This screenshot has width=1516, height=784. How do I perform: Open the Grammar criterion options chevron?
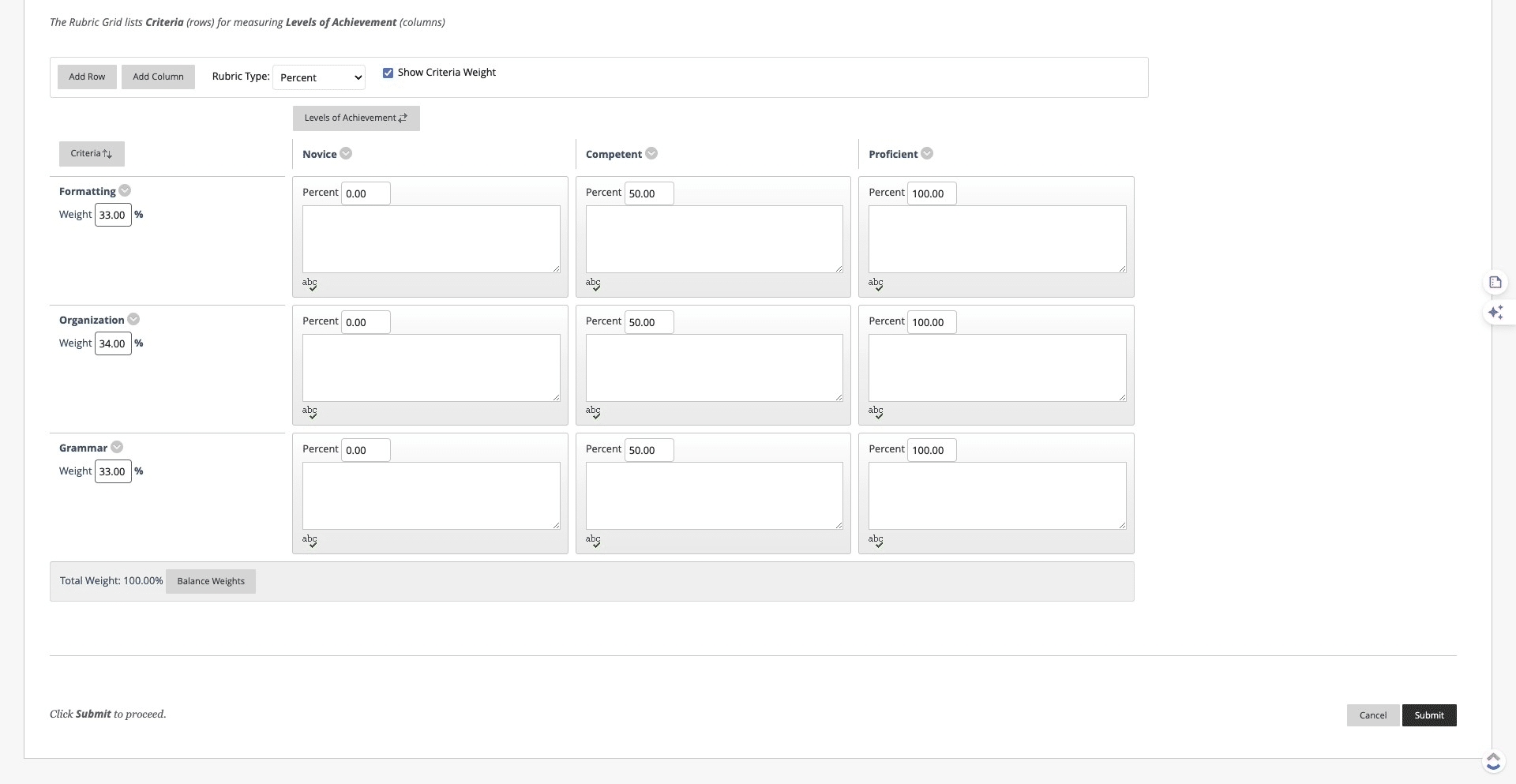pyautogui.click(x=117, y=448)
